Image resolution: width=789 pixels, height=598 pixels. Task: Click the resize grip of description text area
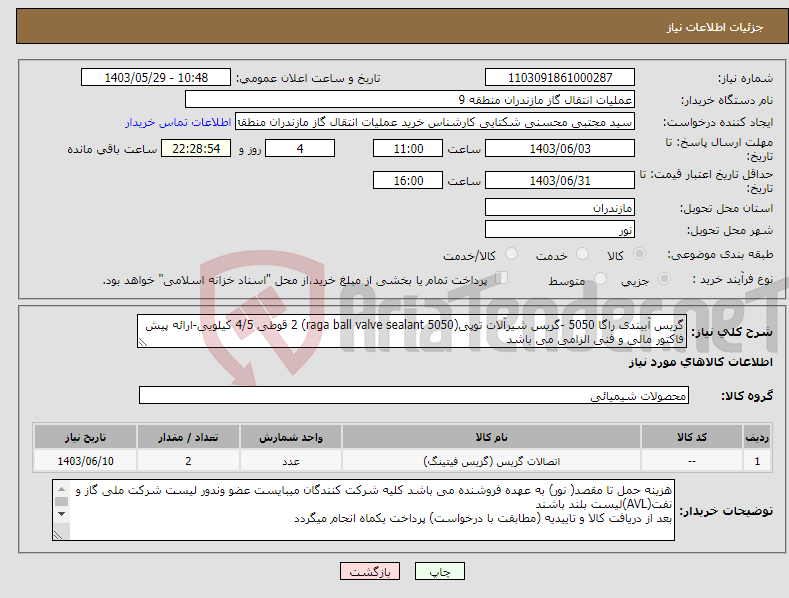coord(143,342)
